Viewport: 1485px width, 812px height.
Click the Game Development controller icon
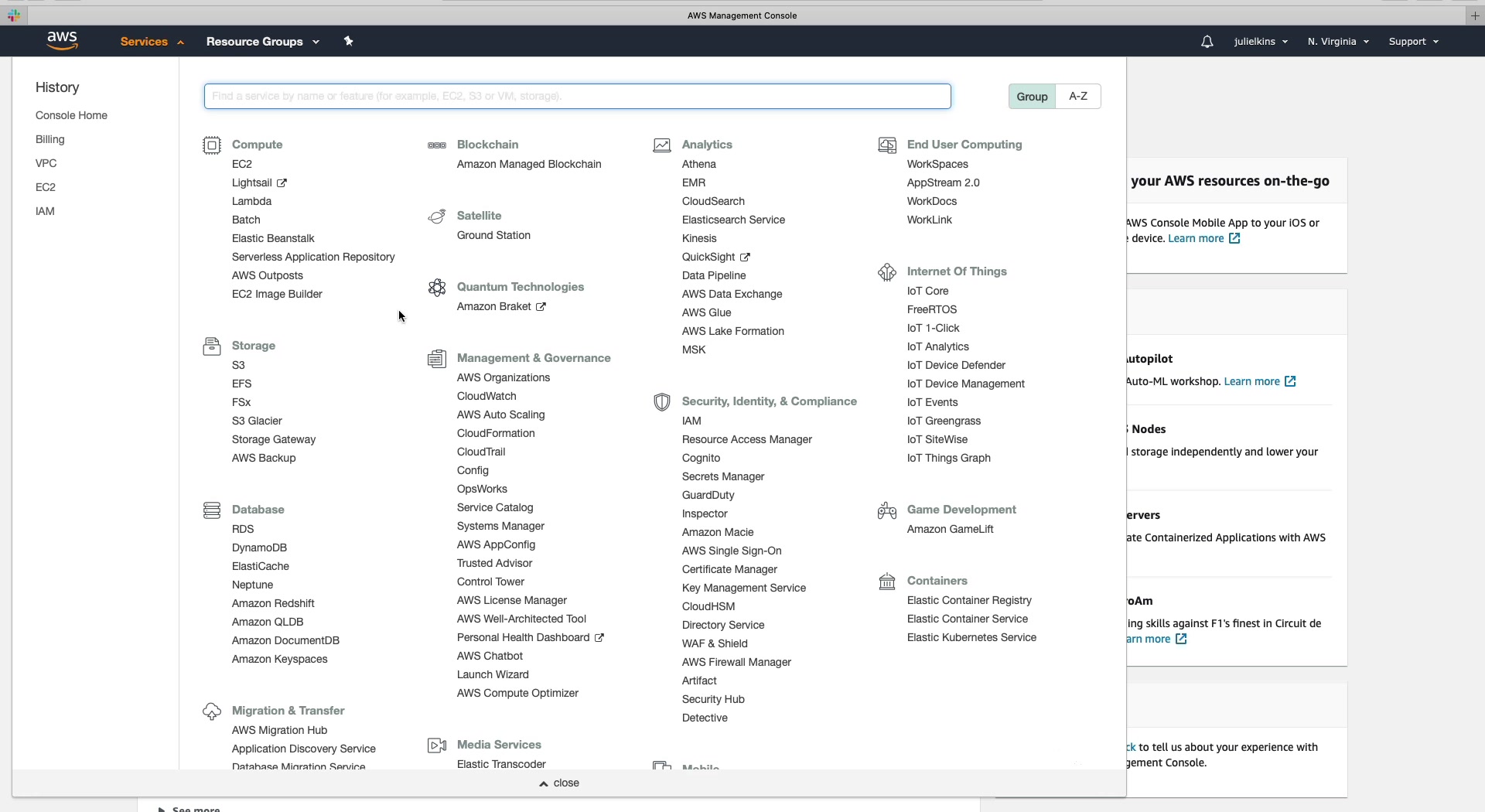pos(887,510)
